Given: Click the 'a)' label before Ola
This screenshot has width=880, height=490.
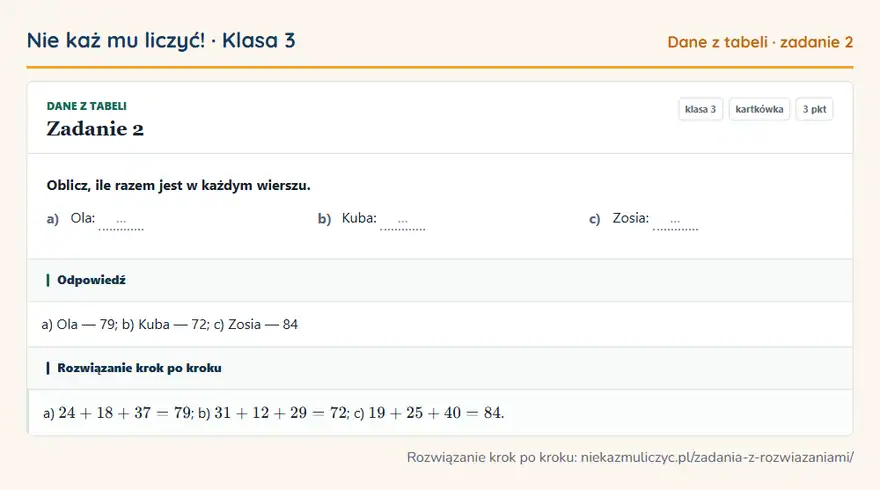Looking at the screenshot, I should tap(53, 219).
